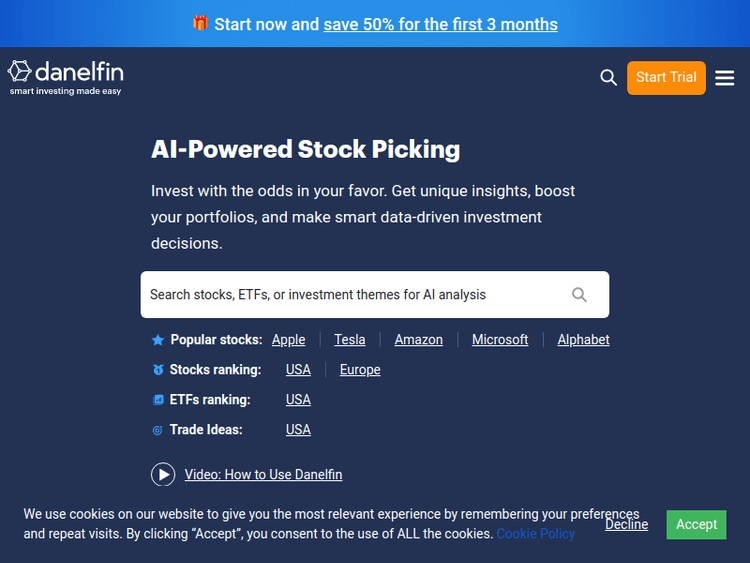Screen dimensions: 750x563
Task: Click the magnifier icon inside search box
Action: coord(579,295)
